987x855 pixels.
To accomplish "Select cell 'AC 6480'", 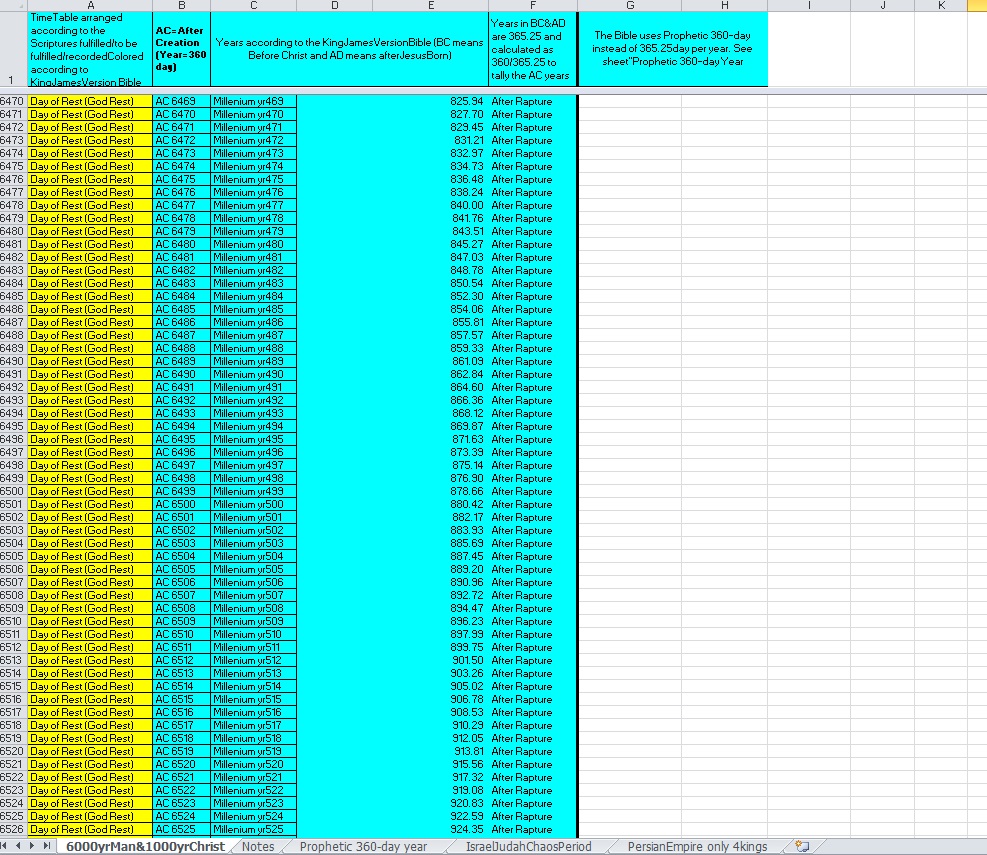I will point(181,244).
